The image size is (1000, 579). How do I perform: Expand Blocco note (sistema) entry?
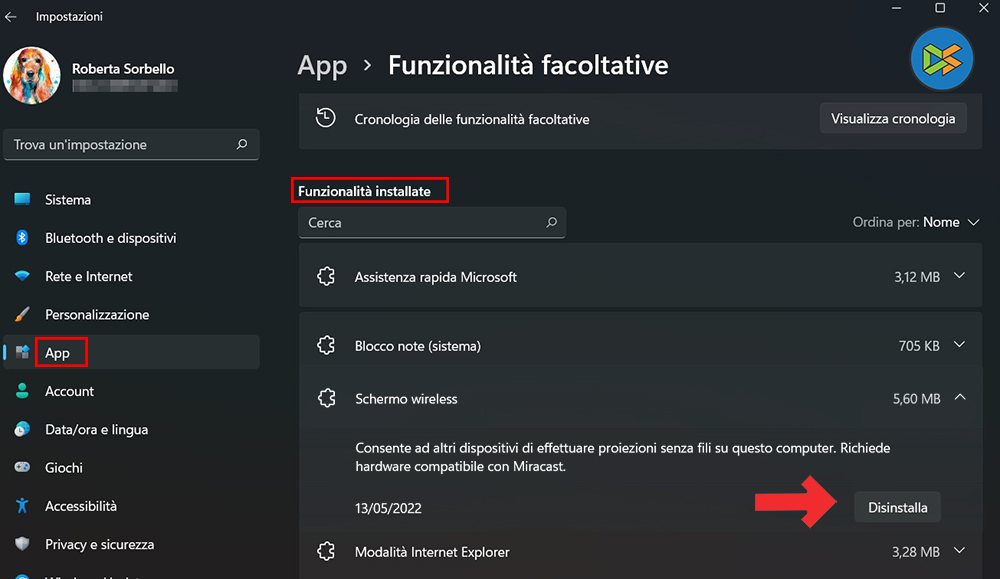coord(960,345)
